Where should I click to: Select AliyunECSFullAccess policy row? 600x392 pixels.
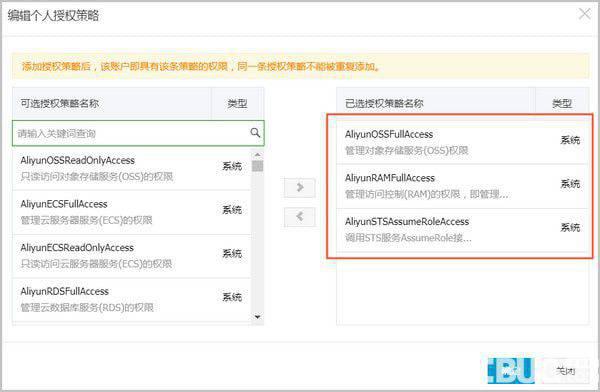[132, 212]
